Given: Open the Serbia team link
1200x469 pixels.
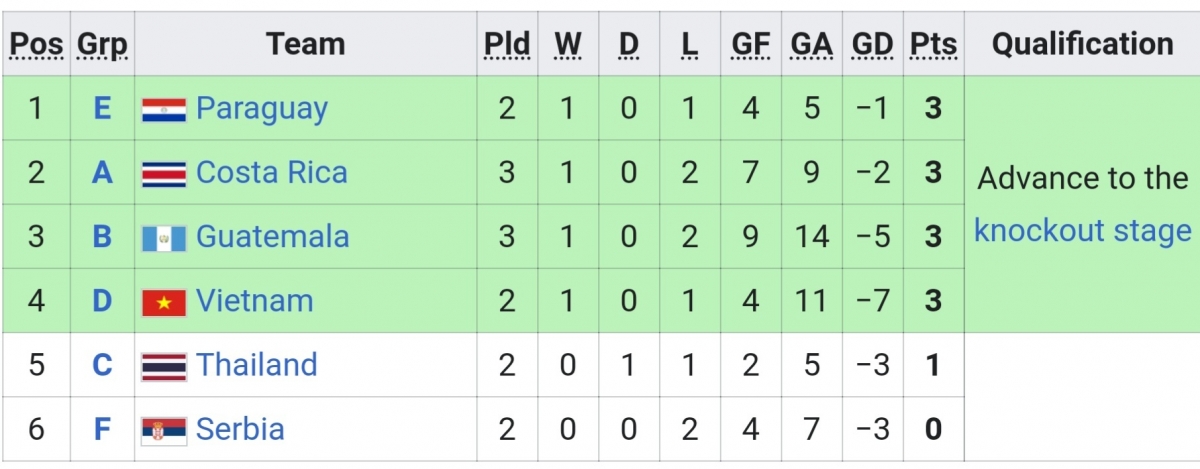Looking at the screenshot, I should (x=240, y=429).
